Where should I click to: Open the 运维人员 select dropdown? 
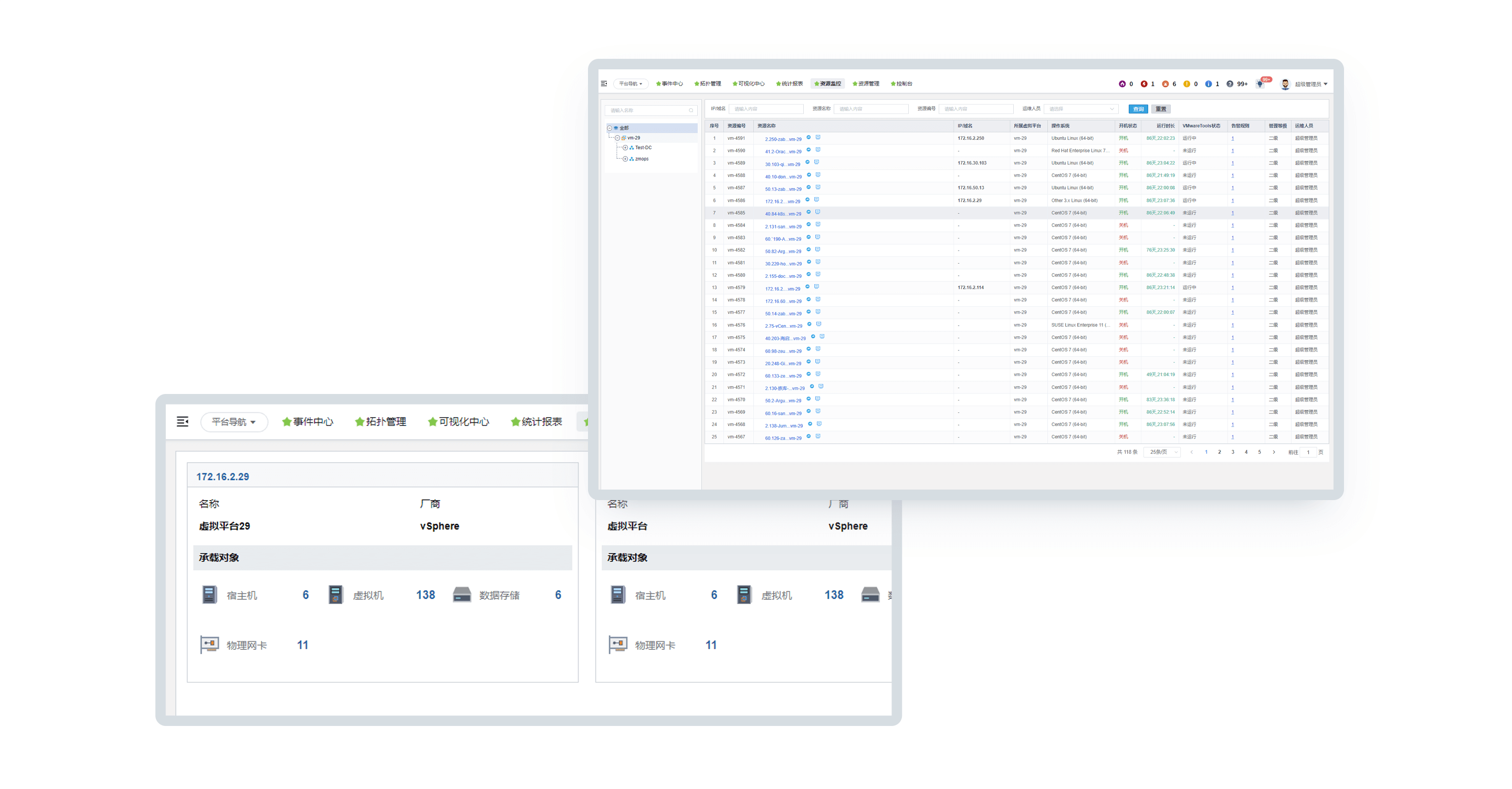pyautogui.click(x=1081, y=109)
